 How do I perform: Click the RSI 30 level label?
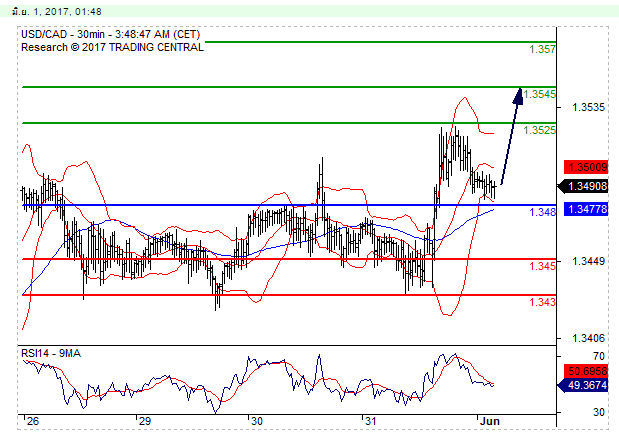pyautogui.click(x=598, y=412)
